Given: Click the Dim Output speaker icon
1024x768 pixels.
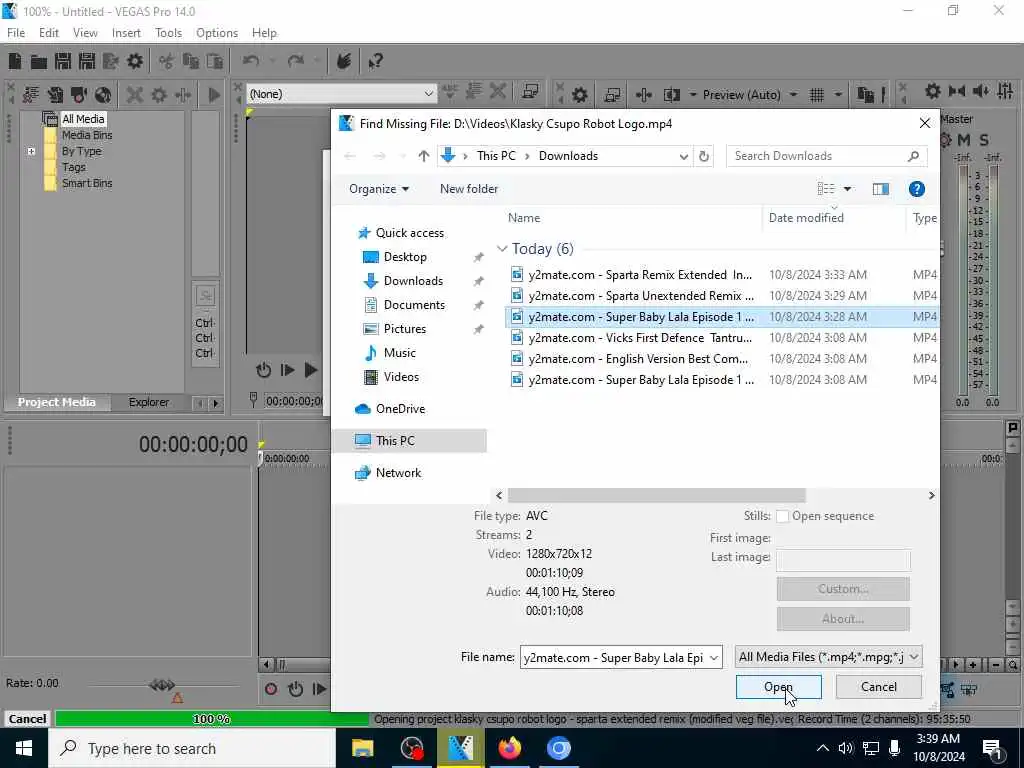Looking at the screenshot, I should click(x=981, y=91).
